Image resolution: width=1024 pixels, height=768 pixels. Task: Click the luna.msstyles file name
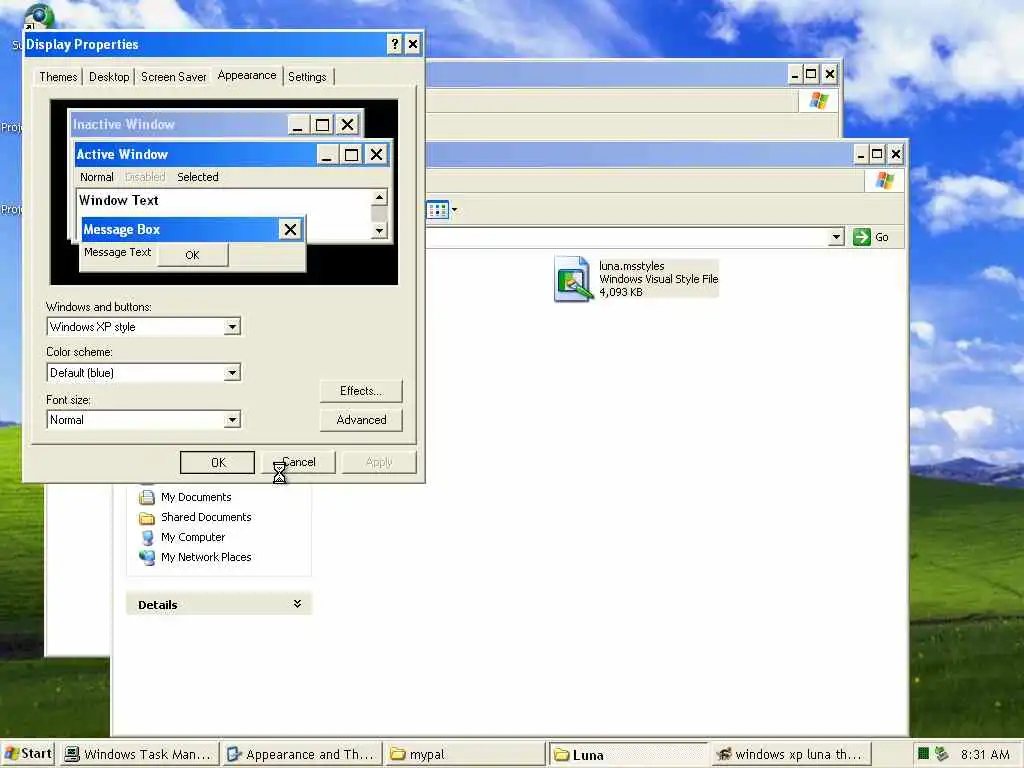coord(632,266)
